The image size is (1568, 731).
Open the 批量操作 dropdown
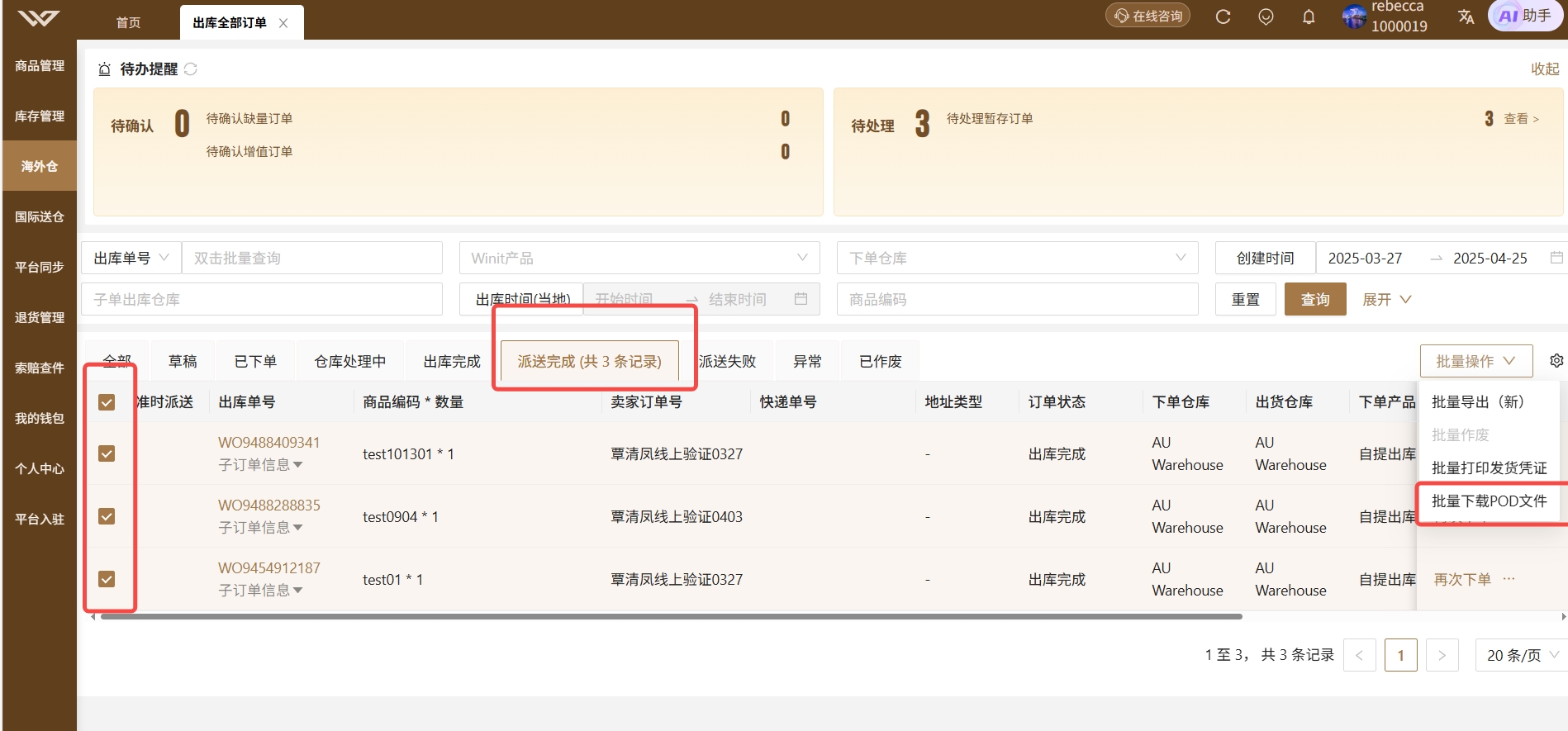(1476, 361)
